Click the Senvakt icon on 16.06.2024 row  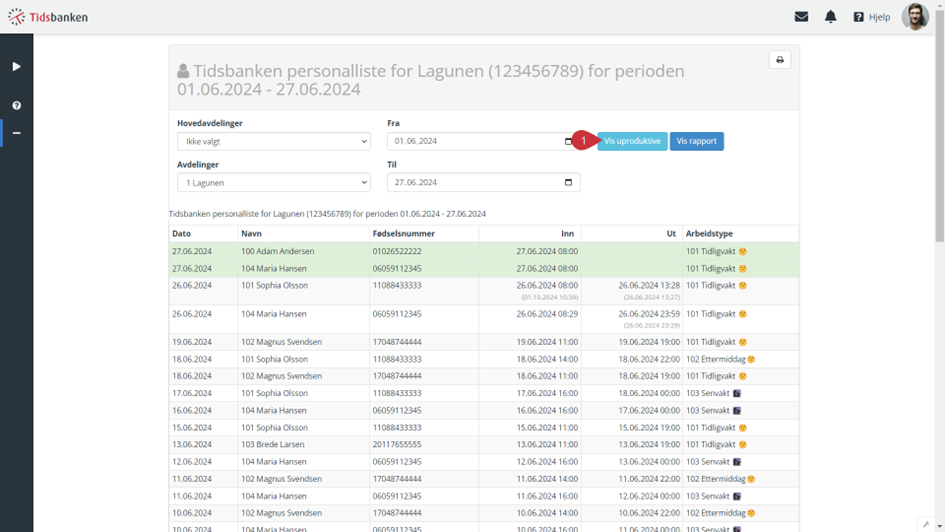pos(736,411)
